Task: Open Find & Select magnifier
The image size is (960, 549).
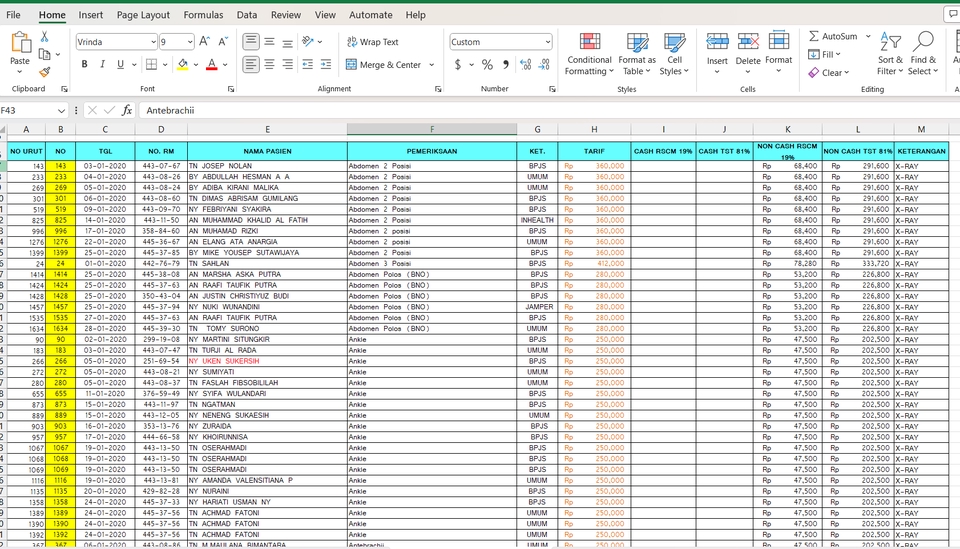Action: click(923, 54)
